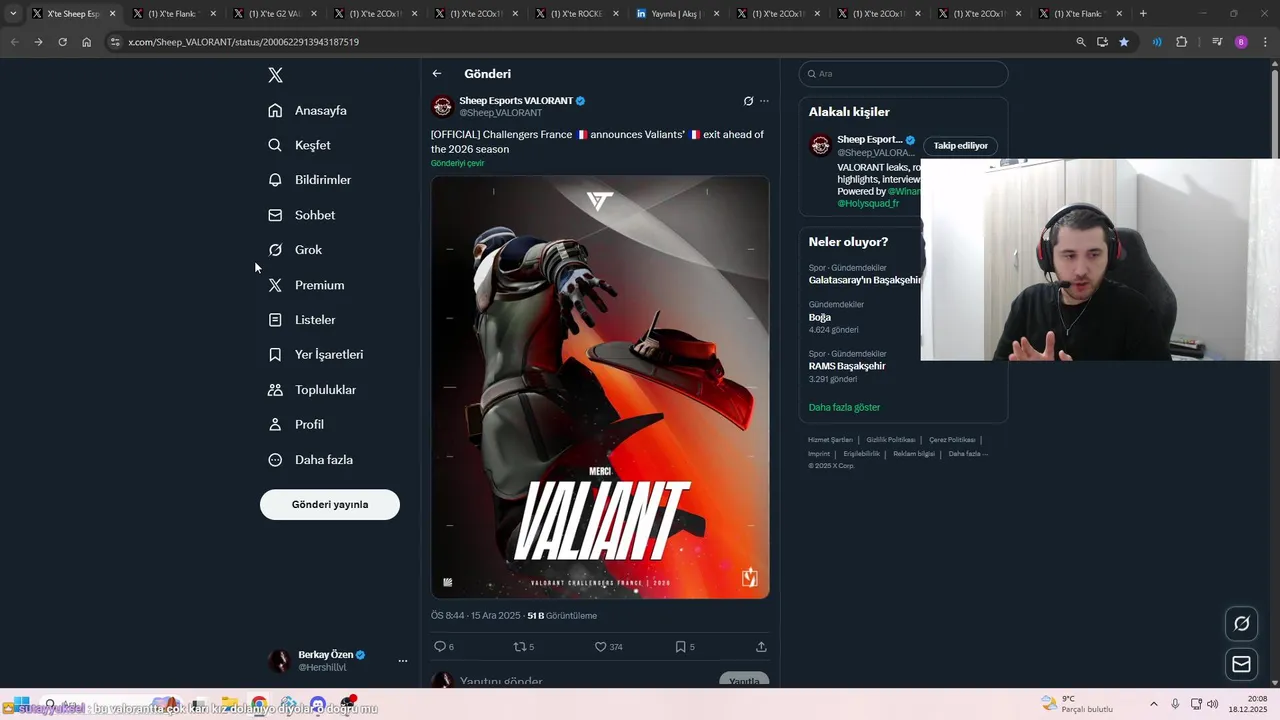Open Sheep Esports avatar in Alakalı kişiler
Viewport: 1280px width, 720px height.
coord(820,146)
